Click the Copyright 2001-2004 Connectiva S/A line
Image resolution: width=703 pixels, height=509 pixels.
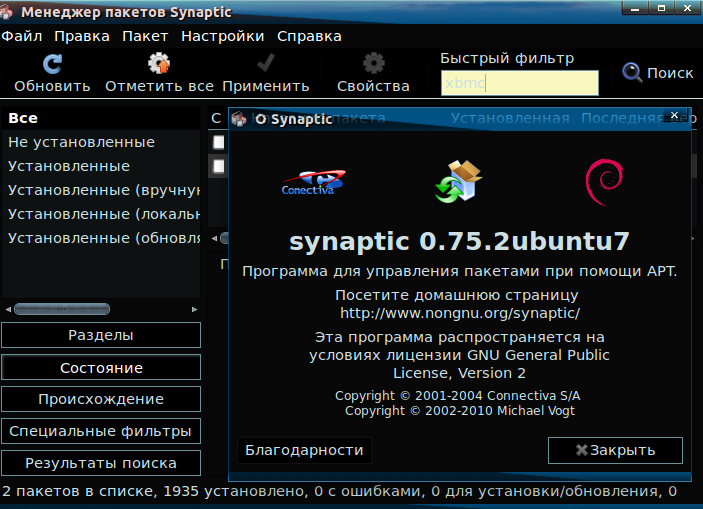click(457, 396)
